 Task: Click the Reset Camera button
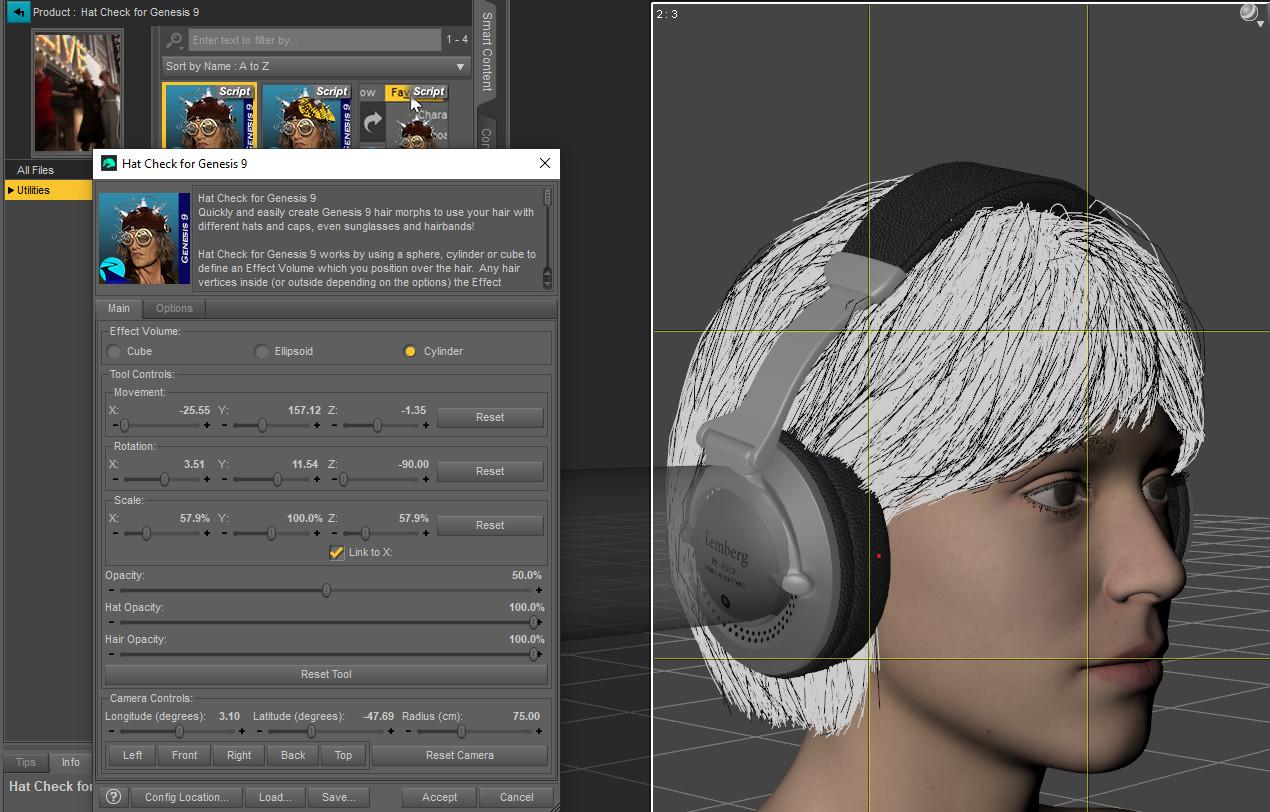[x=460, y=755]
